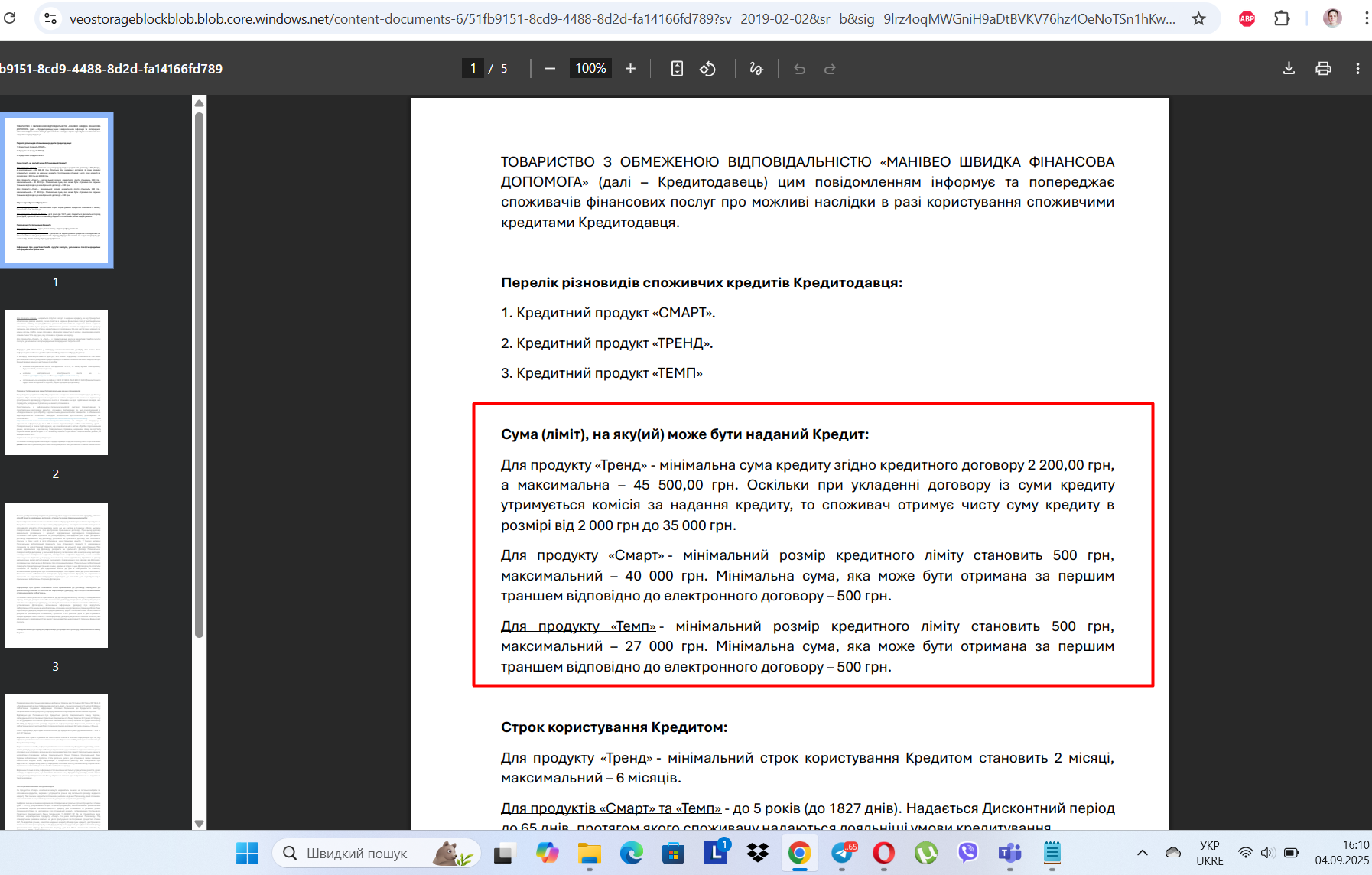
Task: Click the underlined «Для продукту «Тренд»» under Сума (ліміт)
Action: click(574, 465)
